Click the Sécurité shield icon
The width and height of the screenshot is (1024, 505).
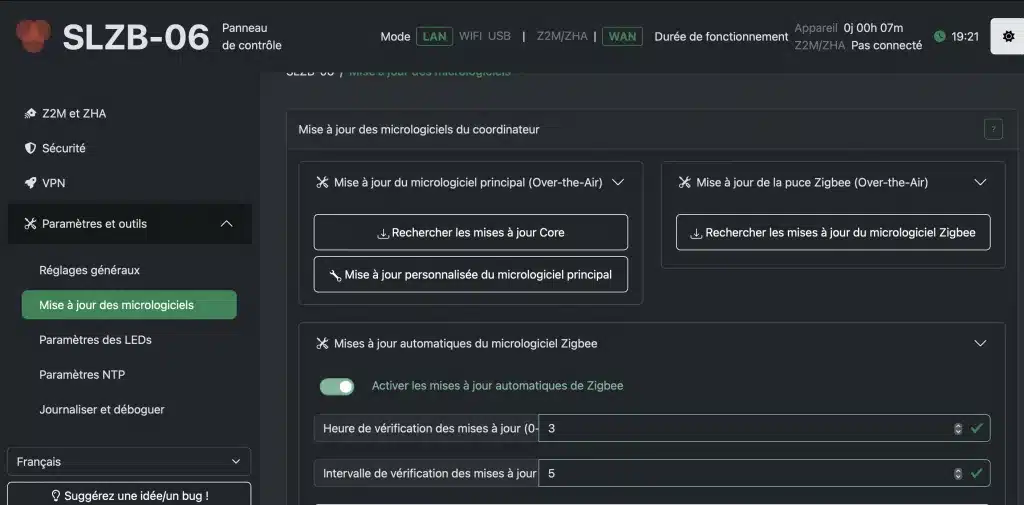(30, 148)
